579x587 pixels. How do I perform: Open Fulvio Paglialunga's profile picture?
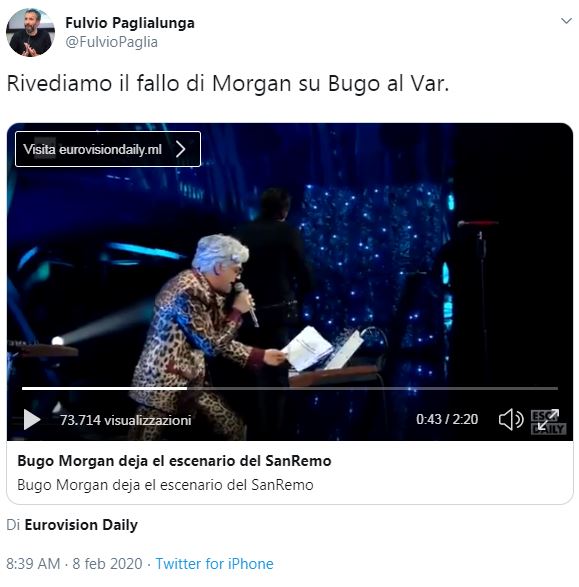click(x=30, y=33)
